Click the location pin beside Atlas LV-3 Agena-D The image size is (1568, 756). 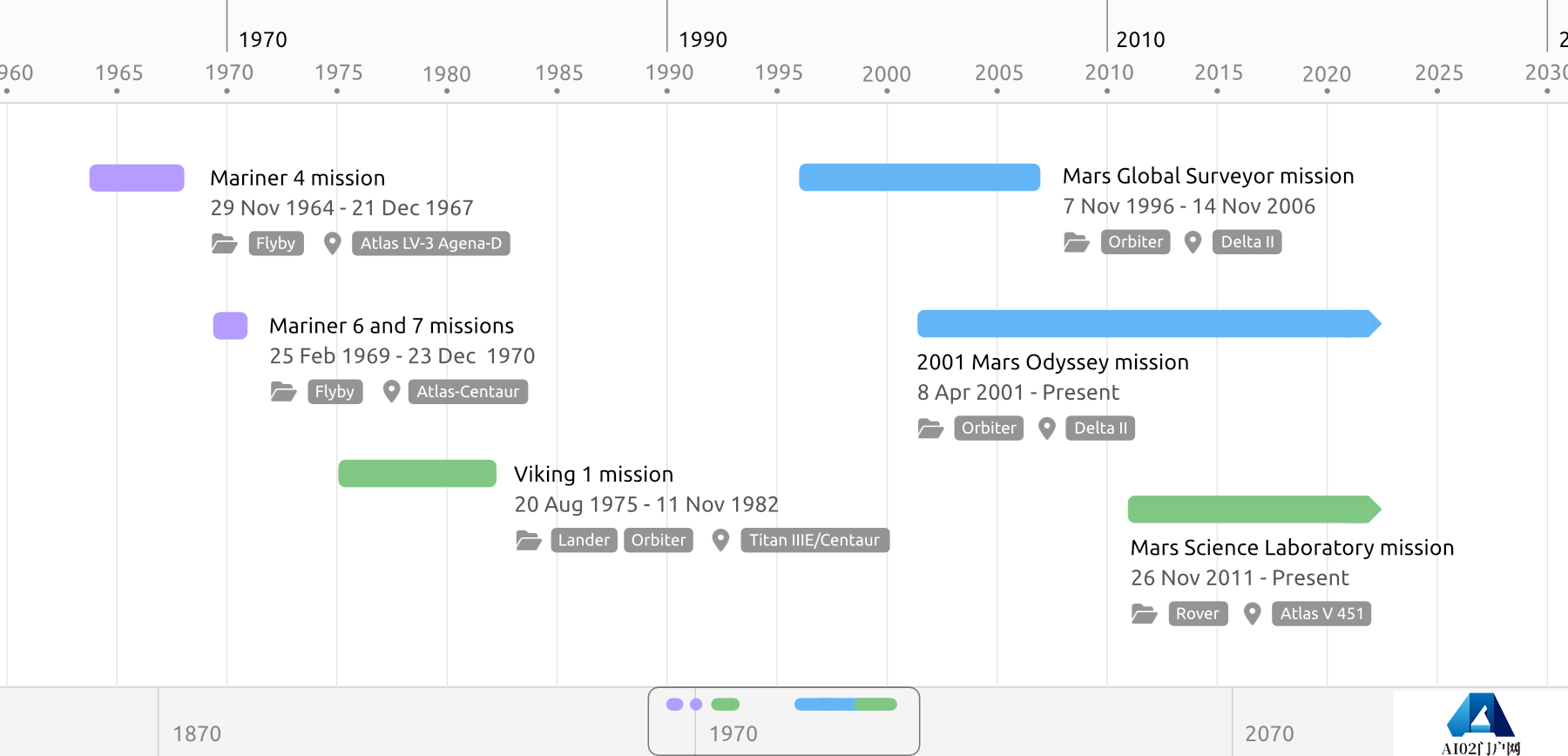click(x=332, y=243)
